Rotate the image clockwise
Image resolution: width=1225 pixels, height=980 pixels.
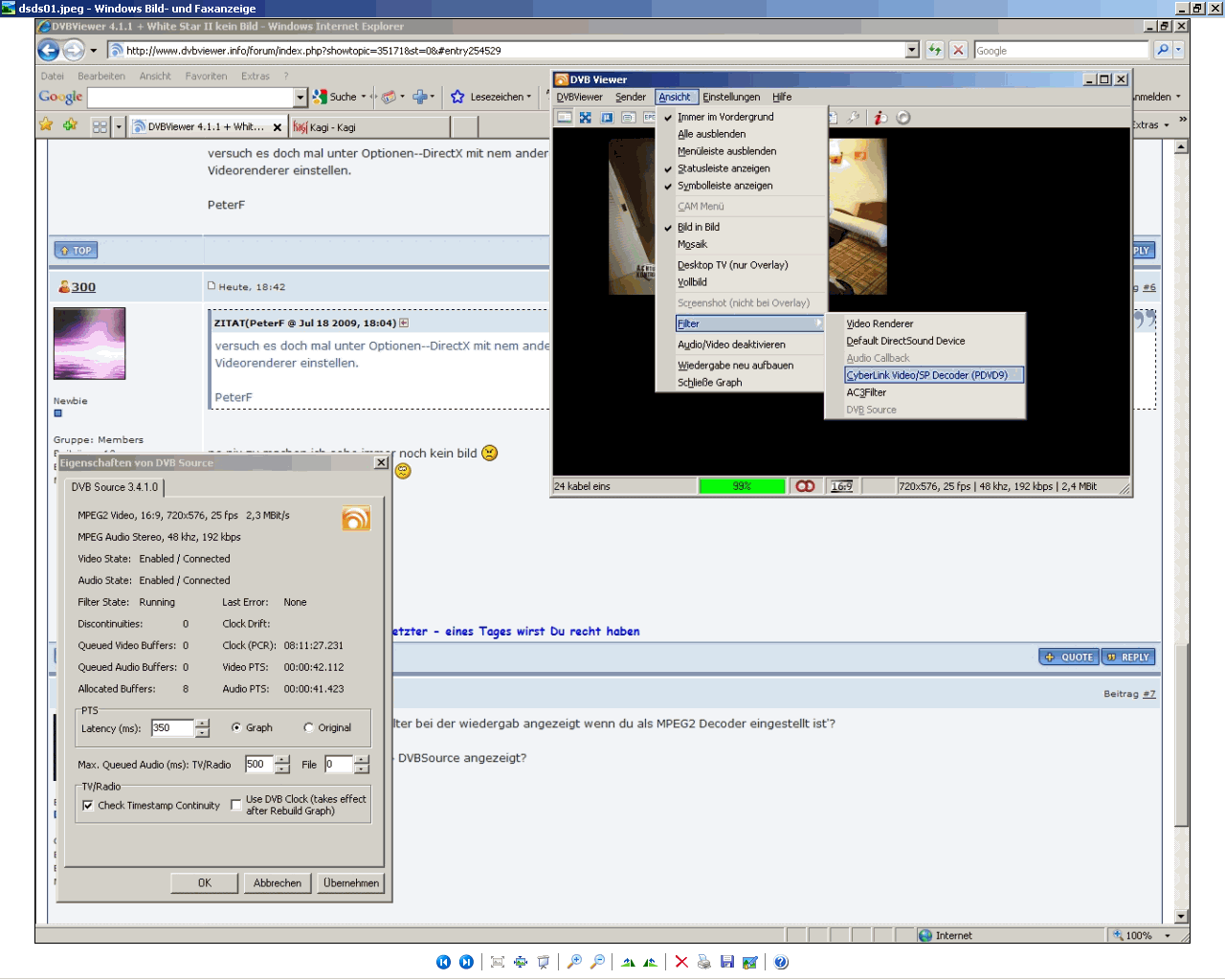[628, 962]
